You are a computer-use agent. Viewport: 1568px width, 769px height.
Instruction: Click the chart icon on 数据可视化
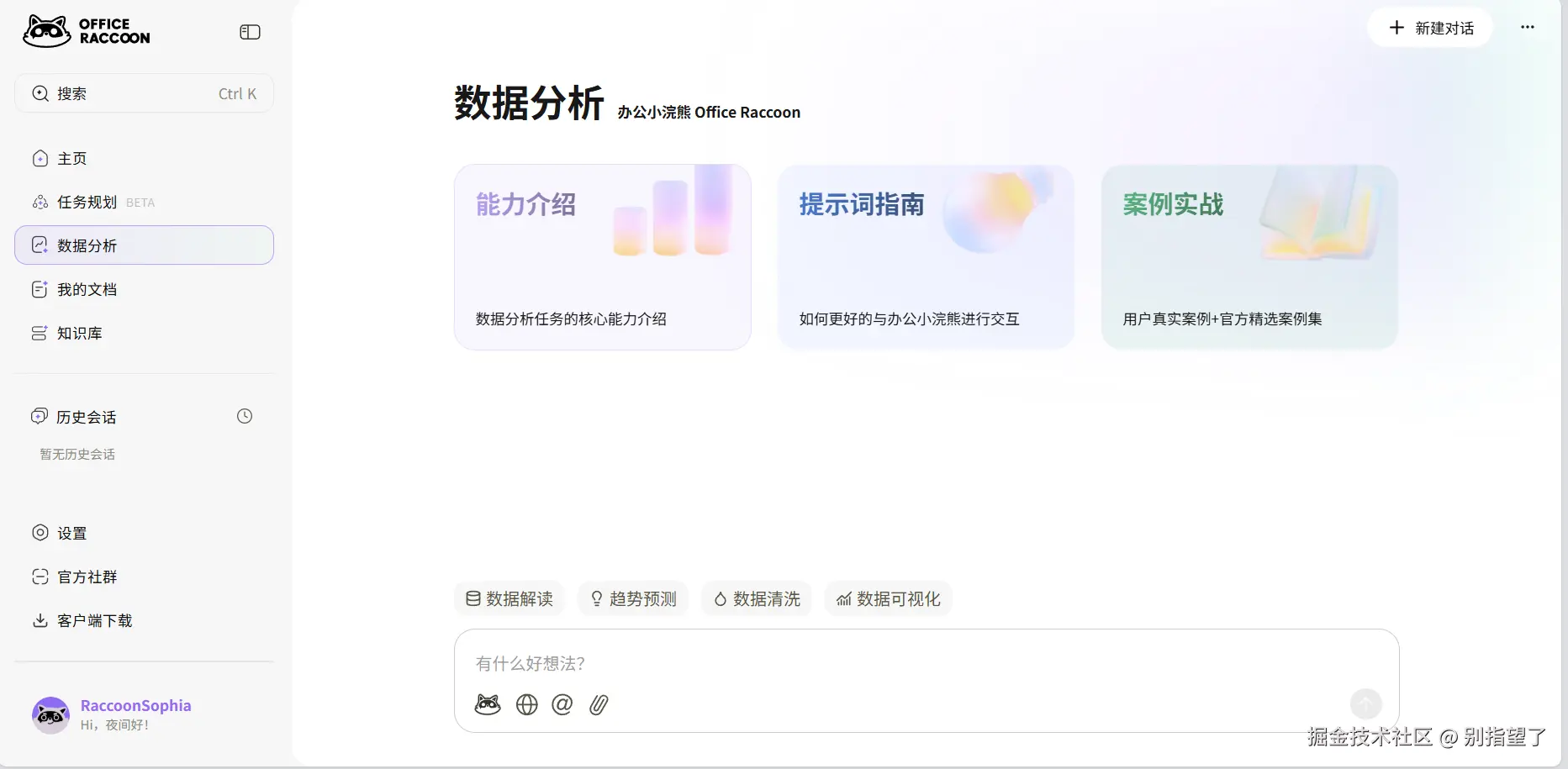pyautogui.click(x=844, y=599)
